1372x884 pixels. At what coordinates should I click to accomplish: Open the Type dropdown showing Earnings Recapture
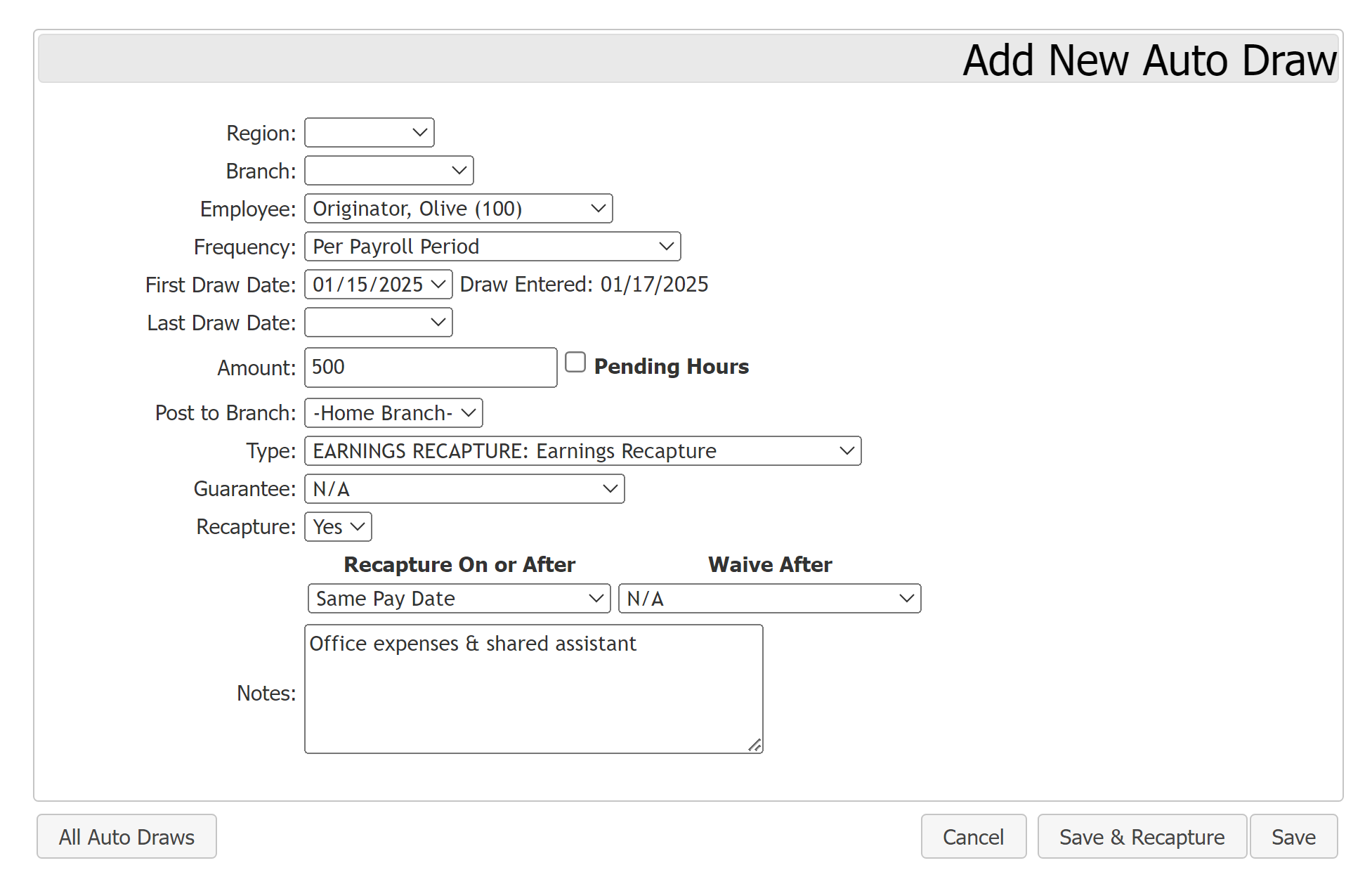click(x=582, y=451)
